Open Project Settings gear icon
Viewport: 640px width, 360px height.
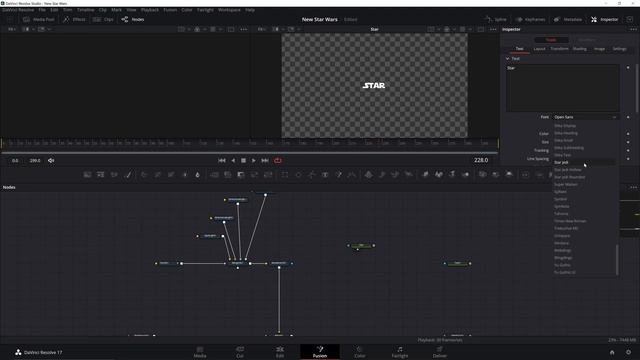tap(628, 352)
